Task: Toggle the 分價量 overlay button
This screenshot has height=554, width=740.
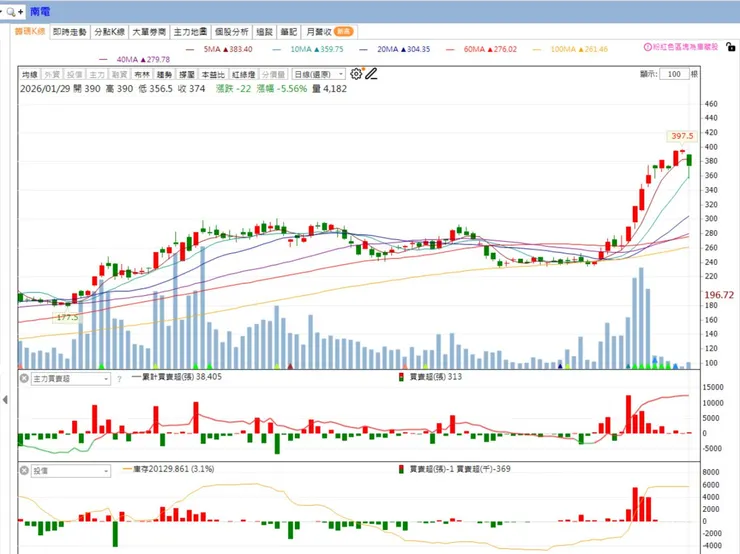Action: click(273, 75)
